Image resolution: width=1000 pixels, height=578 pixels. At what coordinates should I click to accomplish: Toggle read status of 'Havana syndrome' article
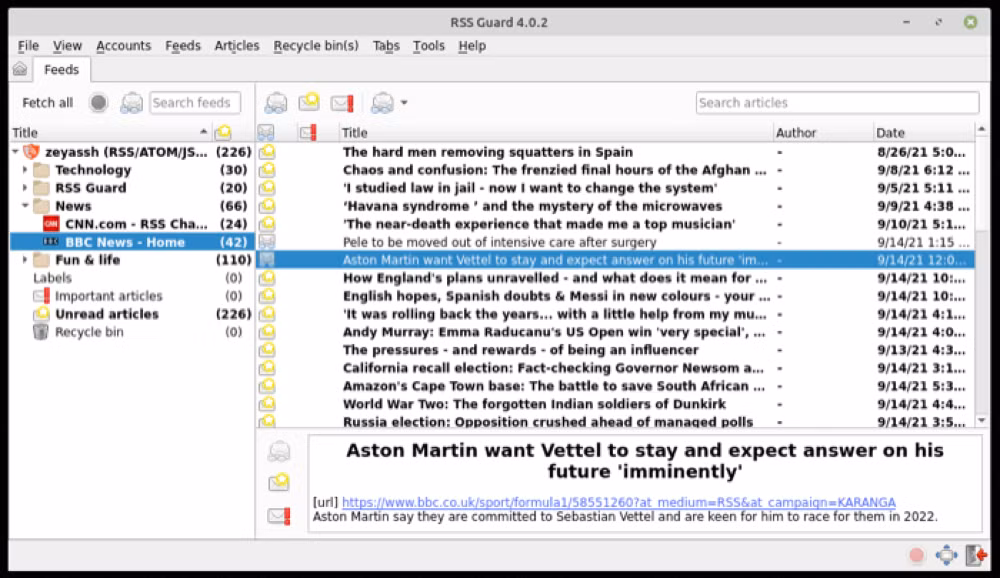(x=267, y=206)
